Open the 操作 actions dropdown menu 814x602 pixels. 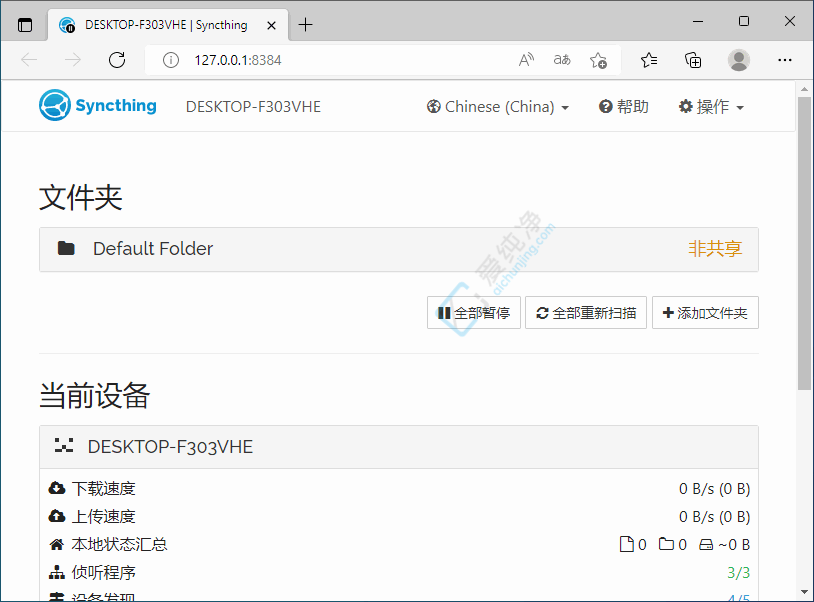coord(711,107)
